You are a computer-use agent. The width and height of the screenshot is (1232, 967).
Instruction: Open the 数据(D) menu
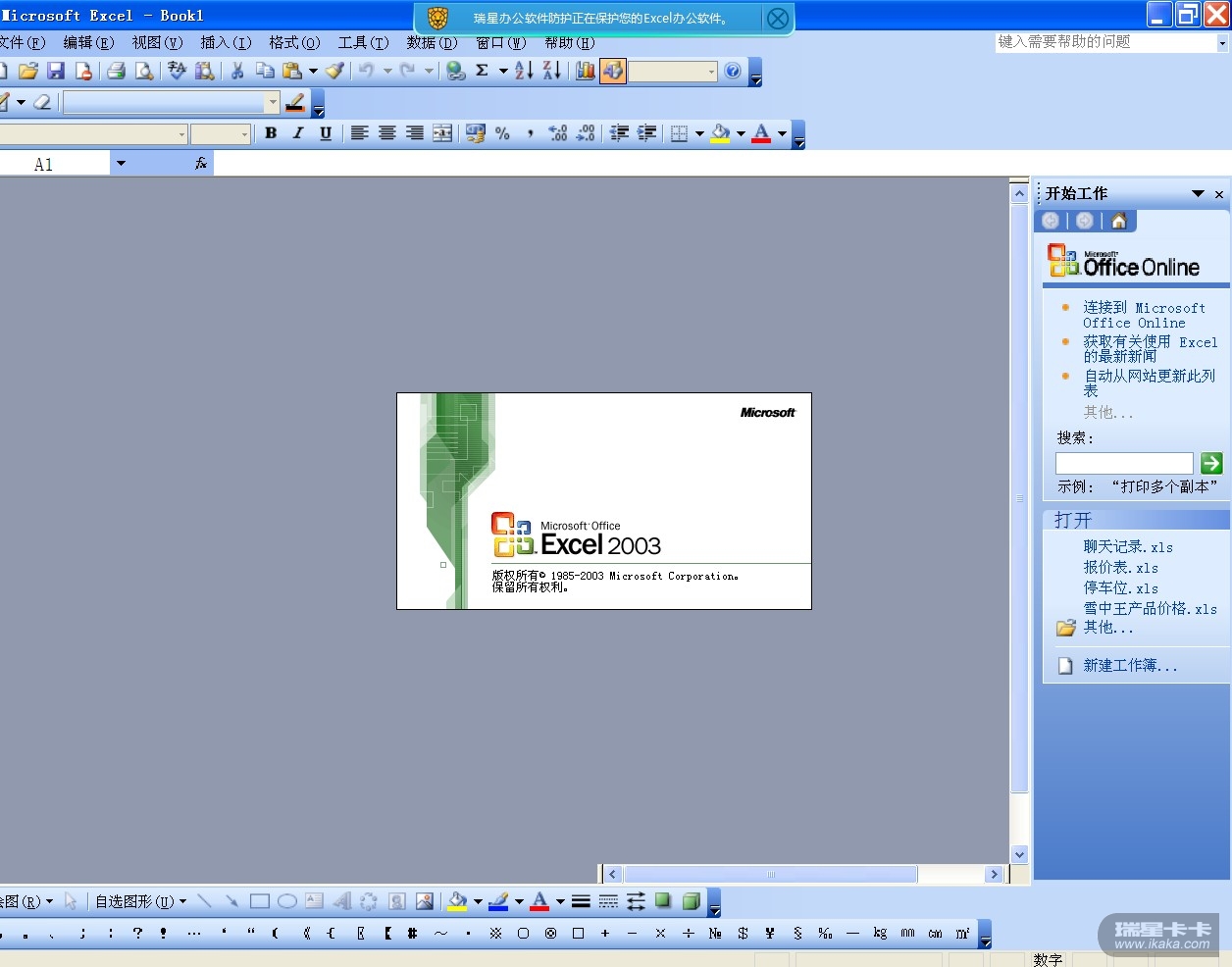tap(432, 43)
